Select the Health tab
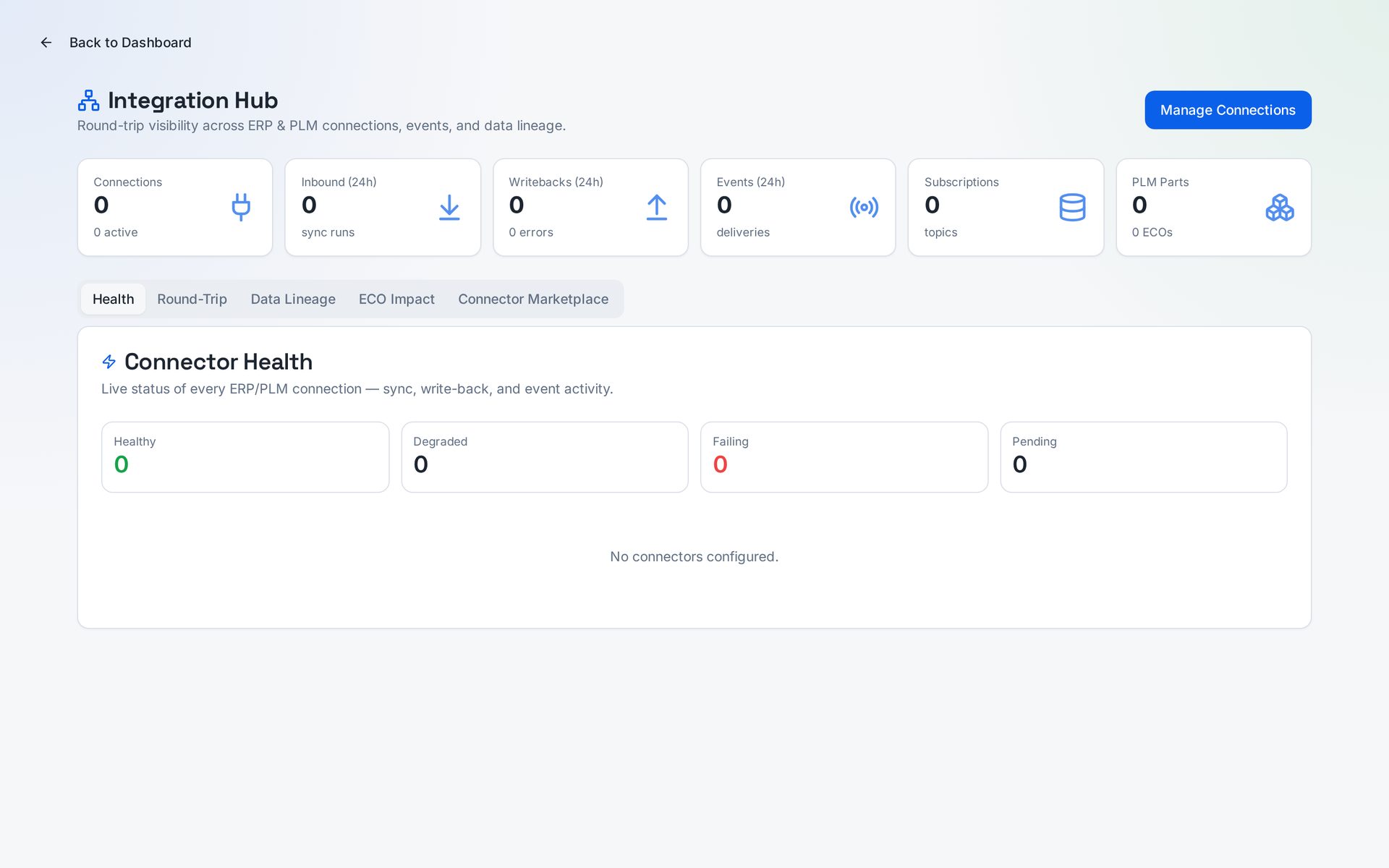The width and height of the screenshot is (1389, 868). click(114, 299)
